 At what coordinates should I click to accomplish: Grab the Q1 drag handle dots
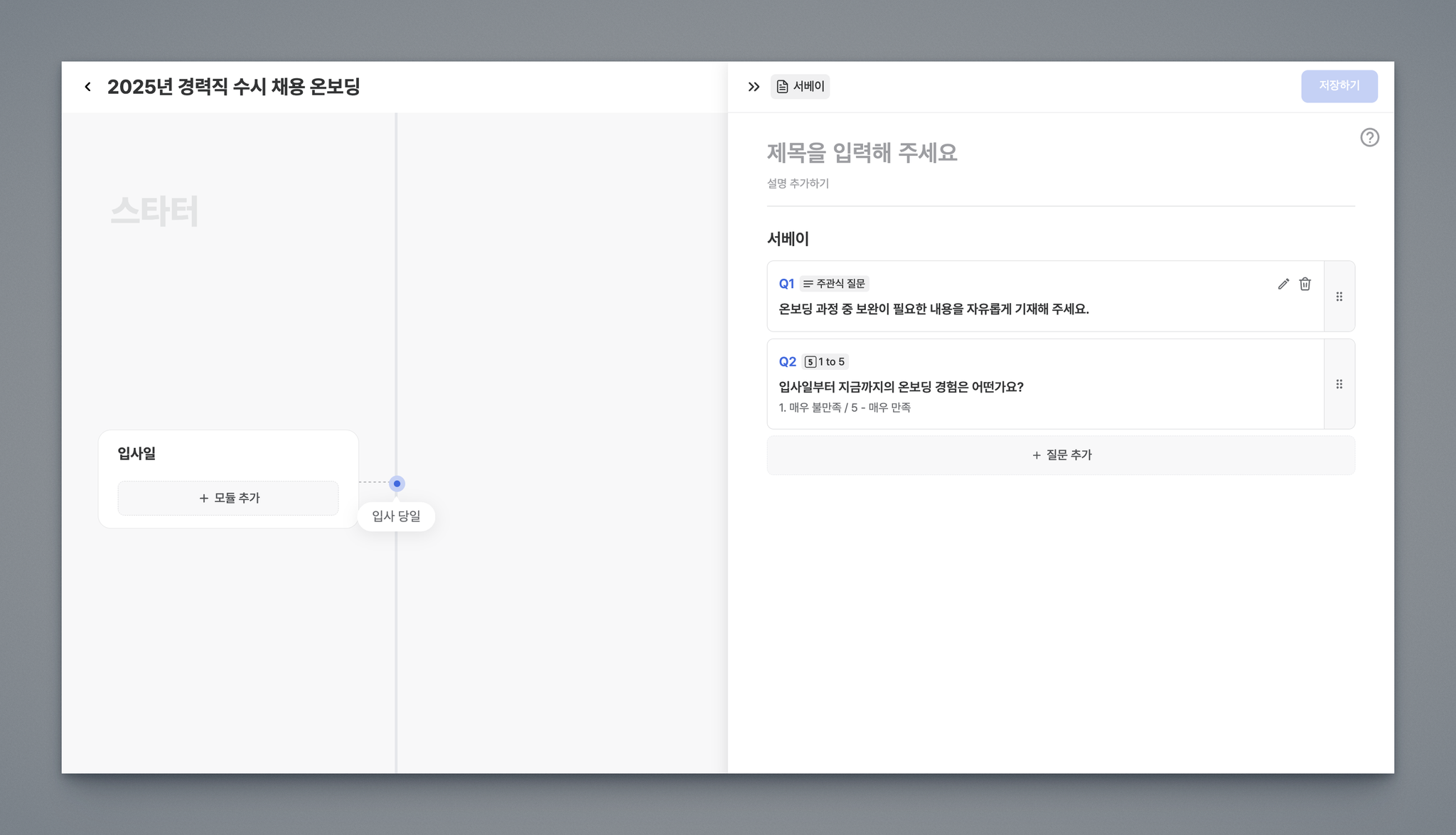point(1339,297)
